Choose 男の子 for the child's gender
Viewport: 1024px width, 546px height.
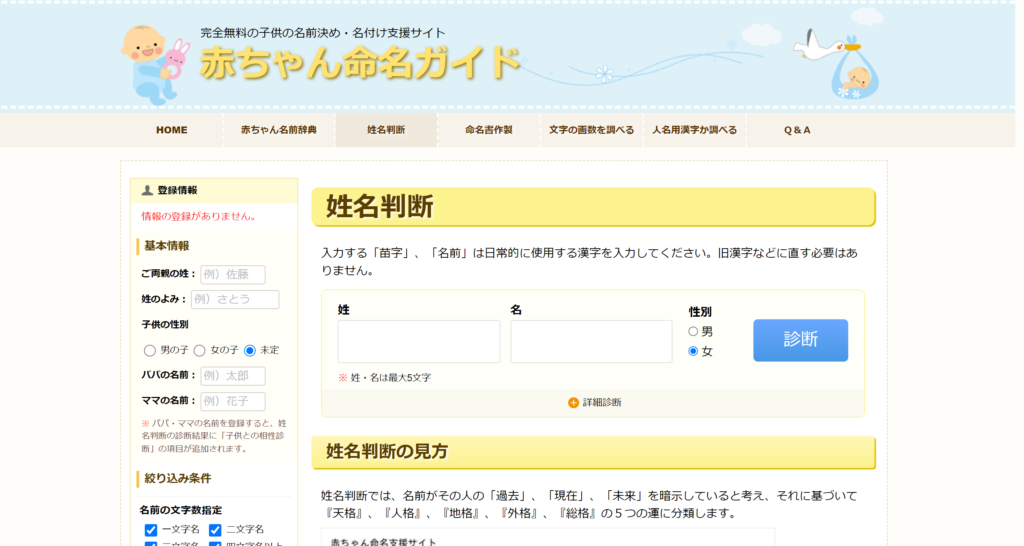(x=150, y=350)
